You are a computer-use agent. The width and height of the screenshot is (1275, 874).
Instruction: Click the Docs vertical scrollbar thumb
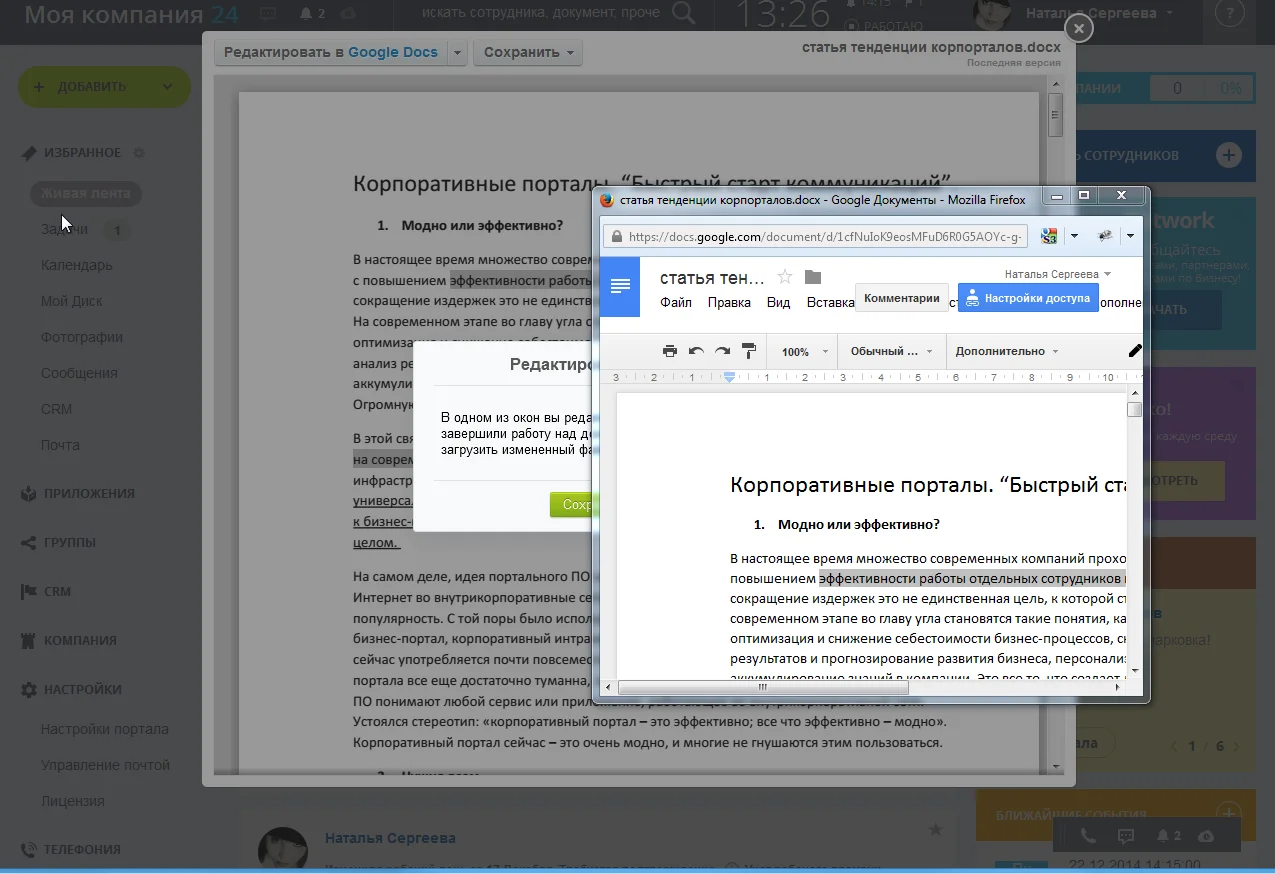[1133, 409]
